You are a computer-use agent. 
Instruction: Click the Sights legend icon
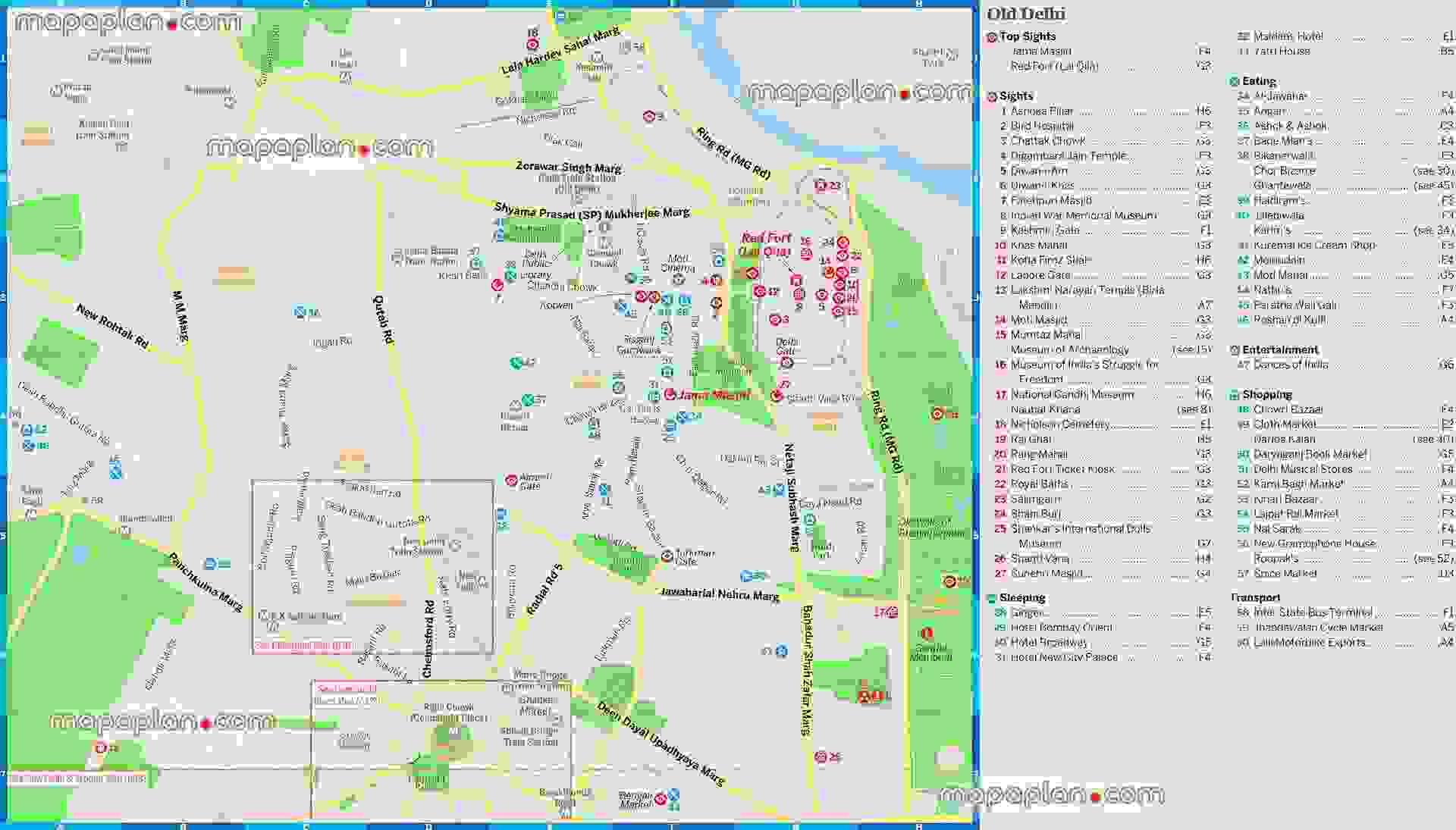coord(992,97)
